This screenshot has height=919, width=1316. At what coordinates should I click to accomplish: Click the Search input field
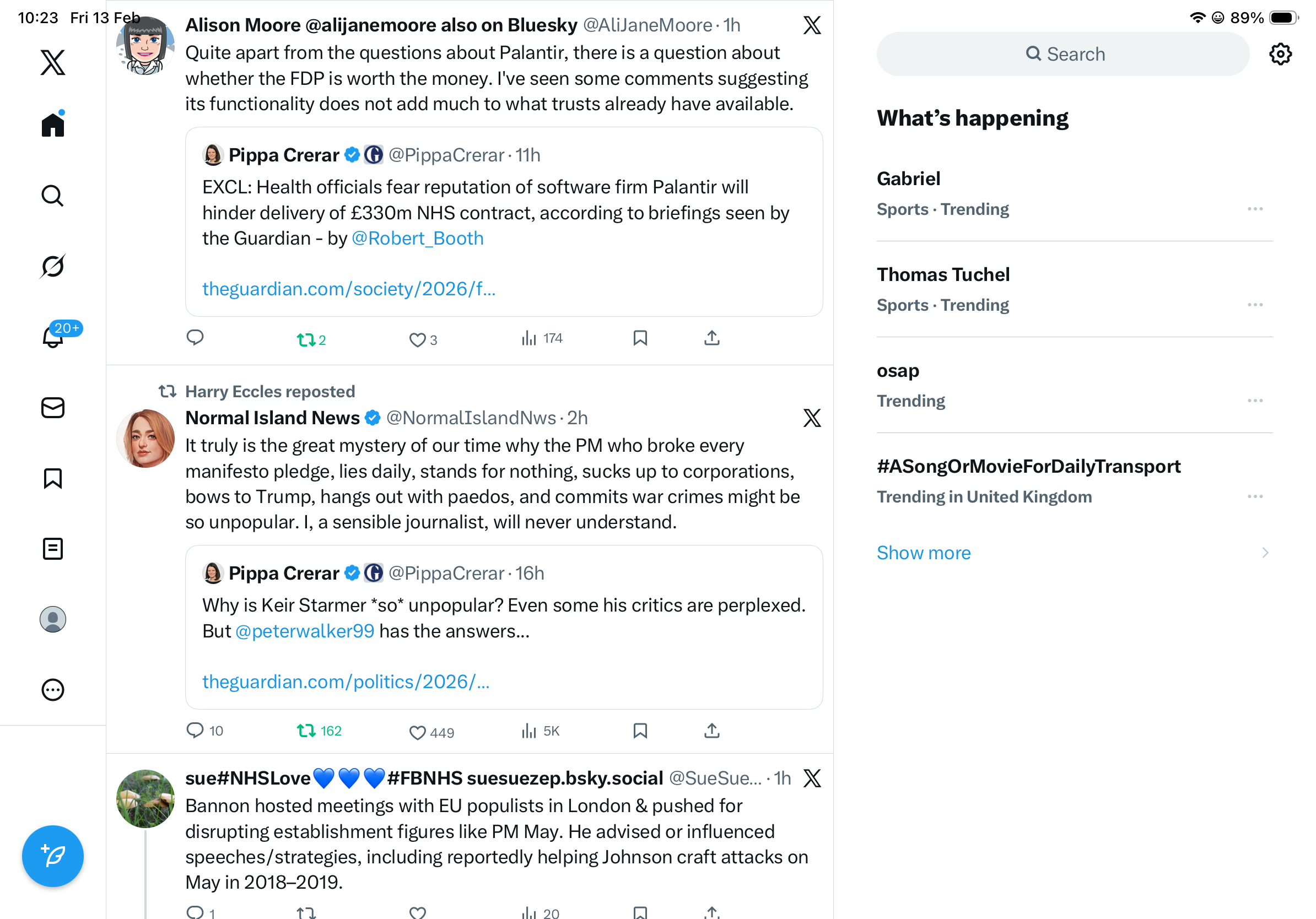click(x=1062, y=55)
